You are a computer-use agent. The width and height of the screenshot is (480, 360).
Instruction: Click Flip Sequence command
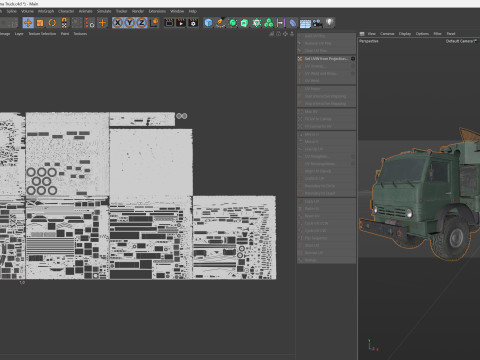coord(326,238)
